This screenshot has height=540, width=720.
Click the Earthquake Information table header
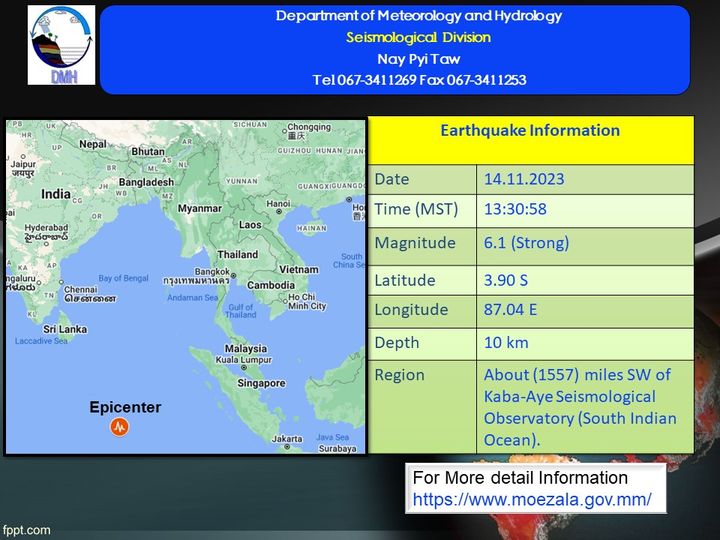(530, 131)
